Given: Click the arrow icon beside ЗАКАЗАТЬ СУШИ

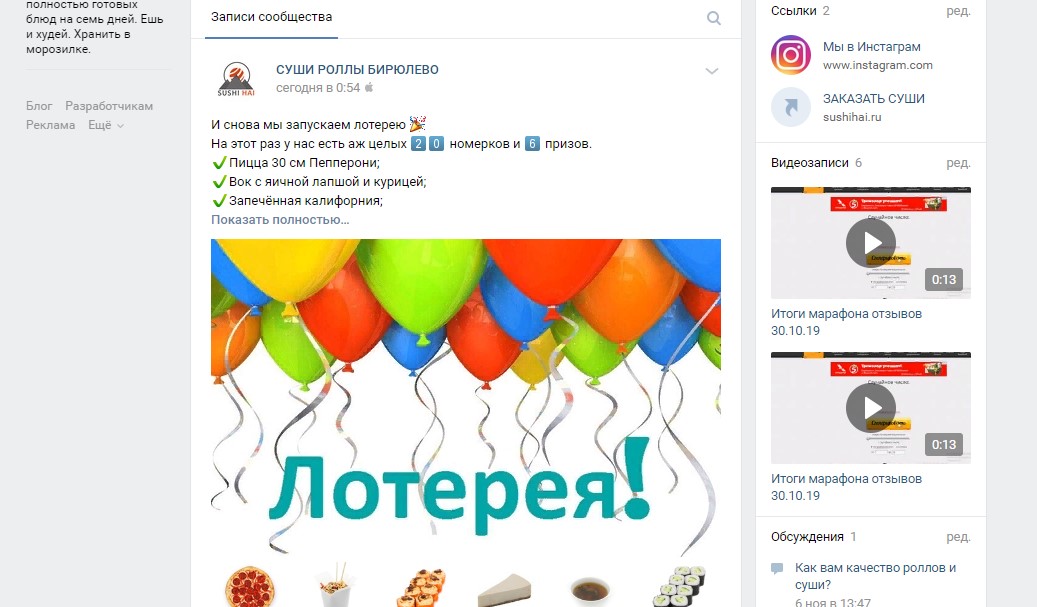Looking at the screenshot, I should coord(790,106).
